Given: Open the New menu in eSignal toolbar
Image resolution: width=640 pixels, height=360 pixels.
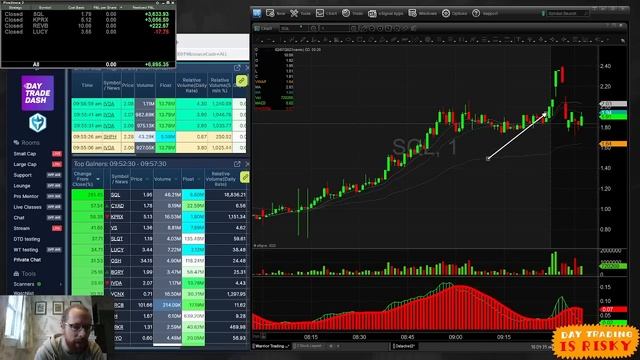Looking at the screenshot, I should click(276, 13).
